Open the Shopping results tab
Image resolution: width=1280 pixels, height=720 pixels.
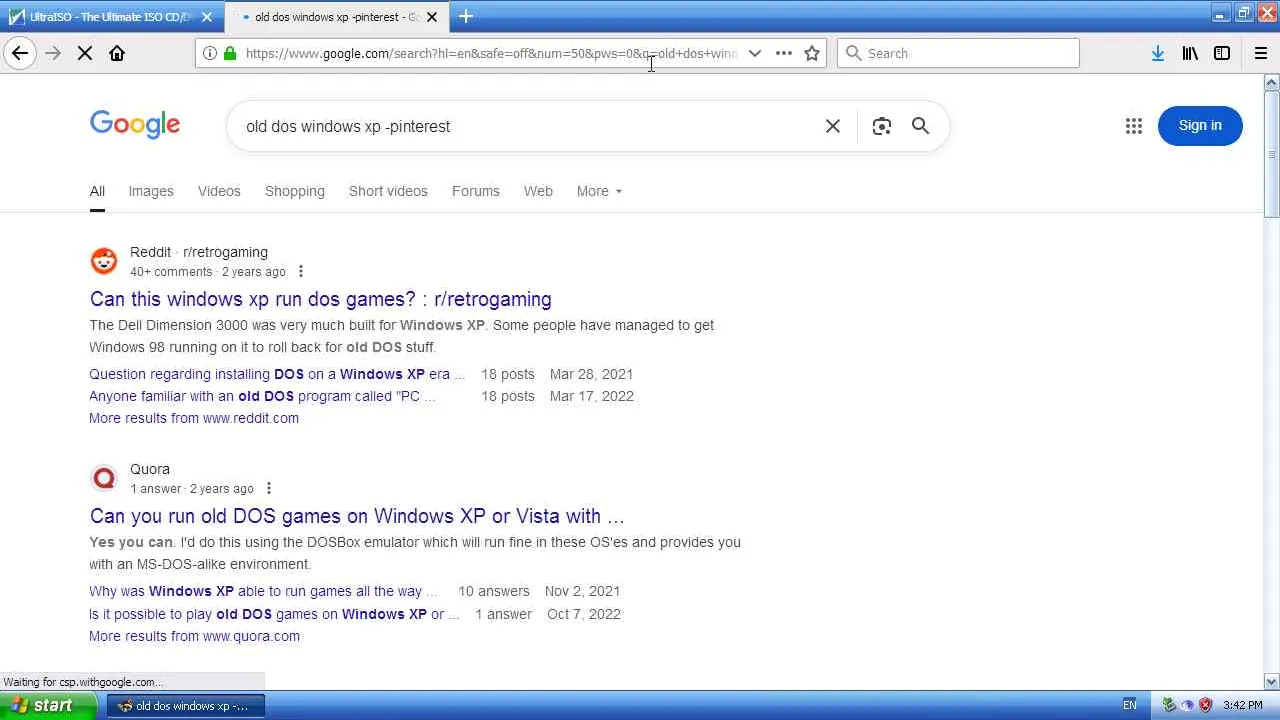point(295,191)
